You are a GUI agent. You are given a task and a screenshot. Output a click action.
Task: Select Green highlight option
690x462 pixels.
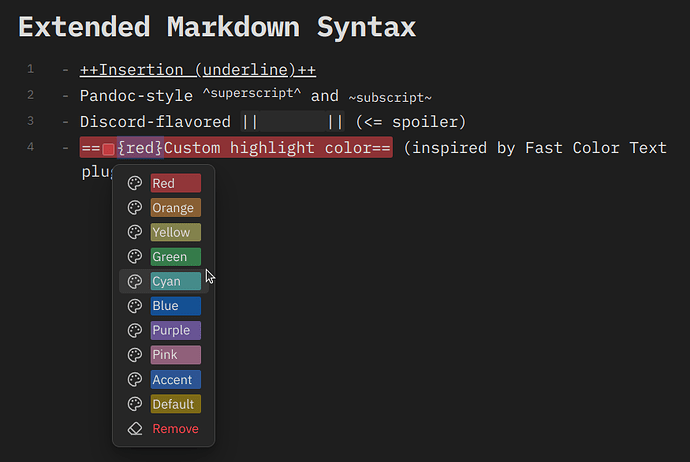point(176,257)
